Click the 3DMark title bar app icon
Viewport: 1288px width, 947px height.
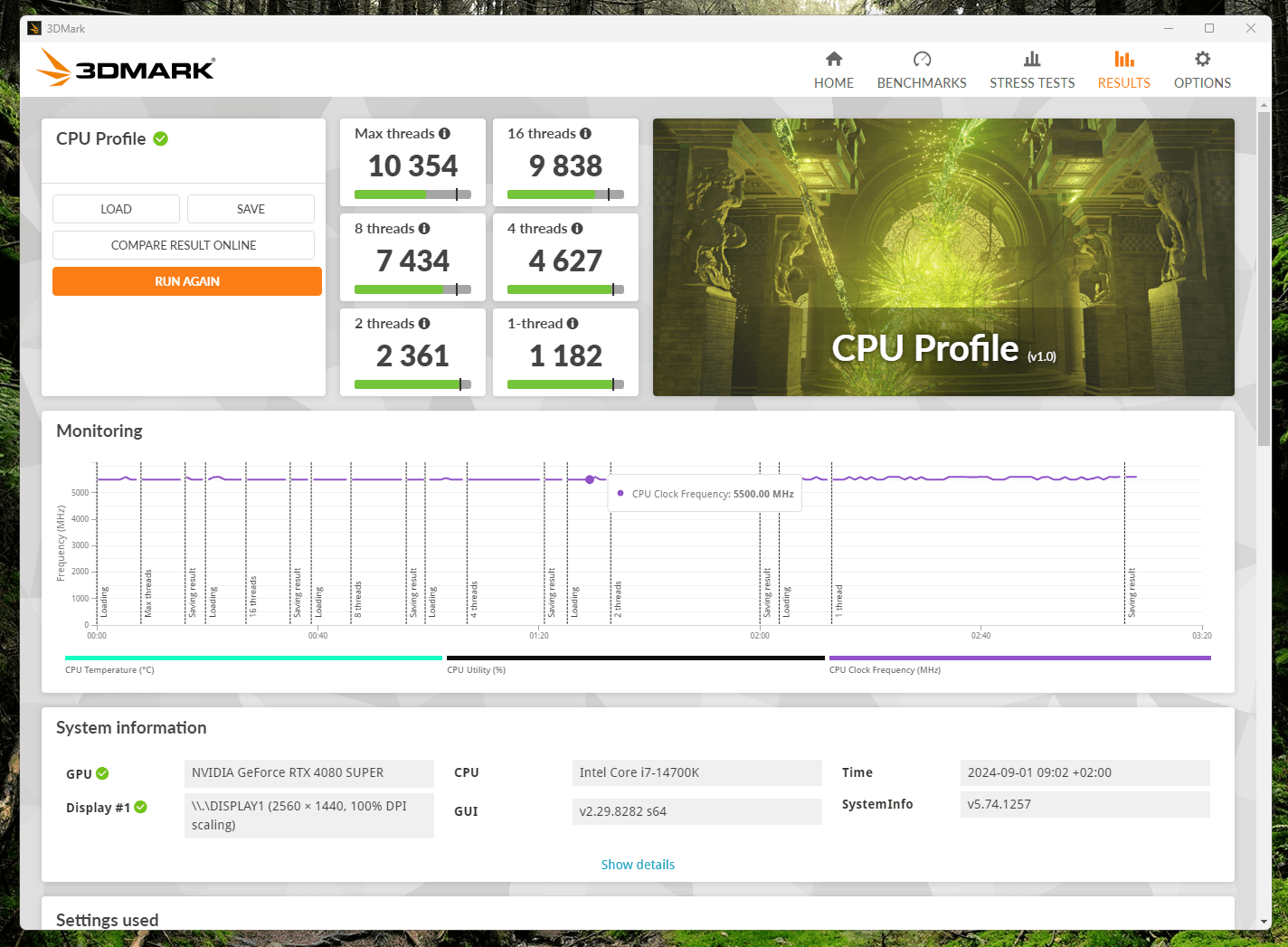point(34,28)
